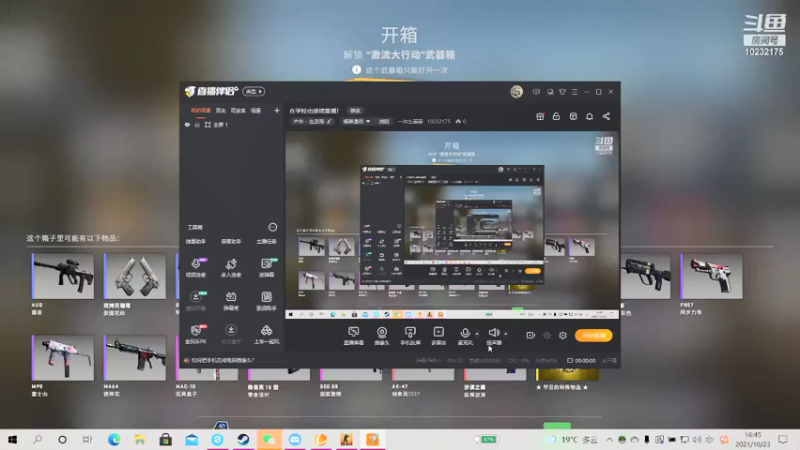Mute the 扬声器 speaker

click(x=493, y=336)
